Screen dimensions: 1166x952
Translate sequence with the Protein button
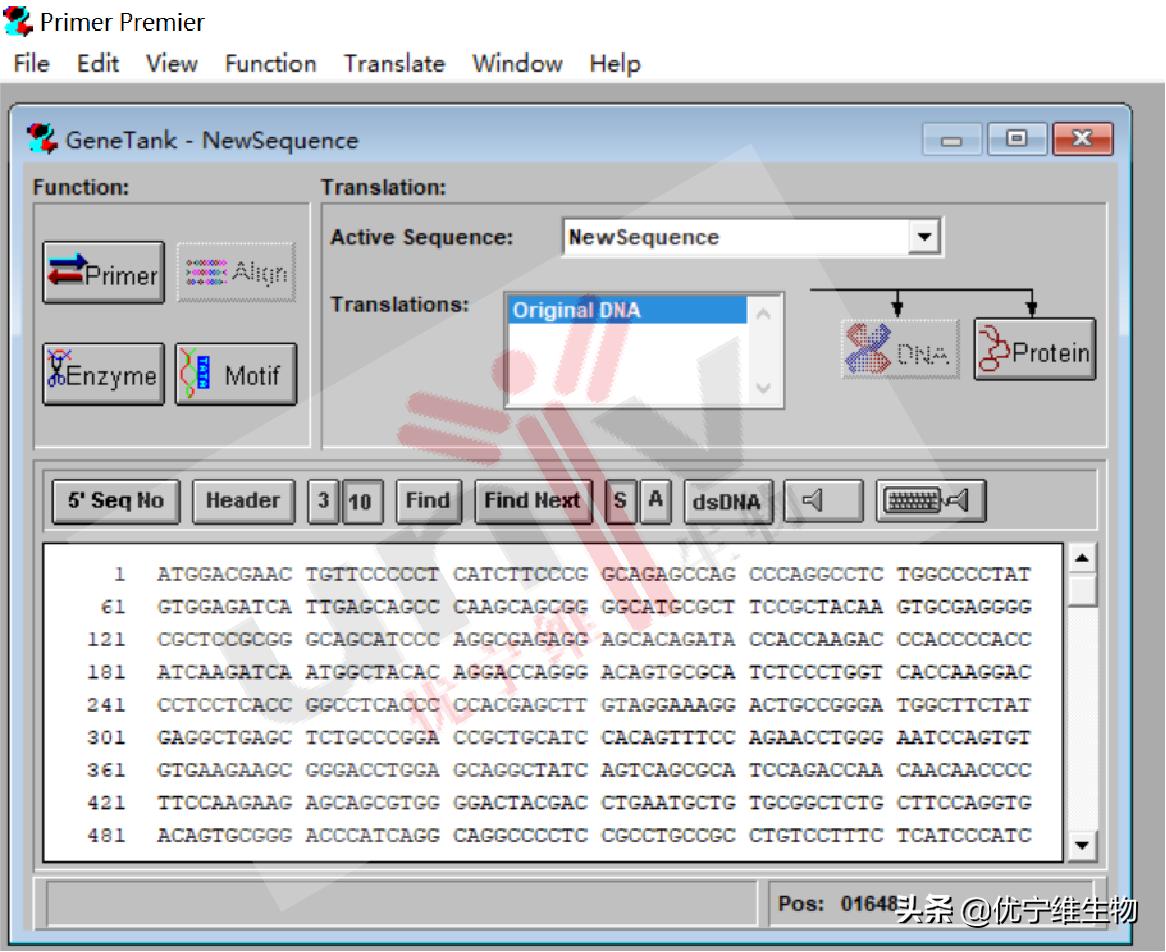coord(1034,349)
